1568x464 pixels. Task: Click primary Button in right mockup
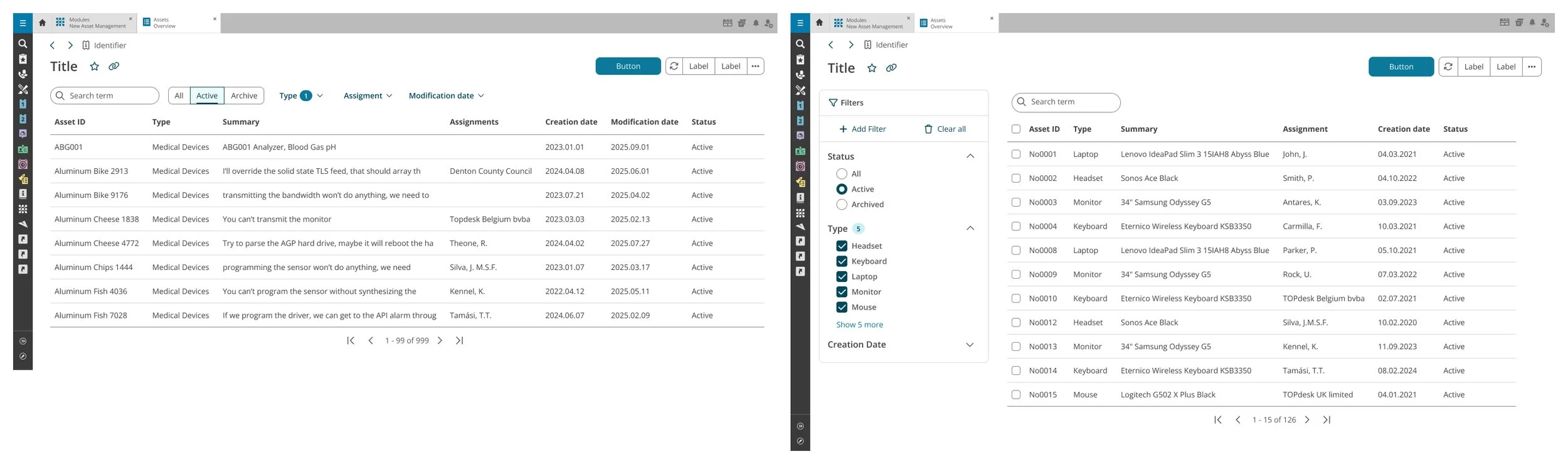click(x=1401, y=67)
